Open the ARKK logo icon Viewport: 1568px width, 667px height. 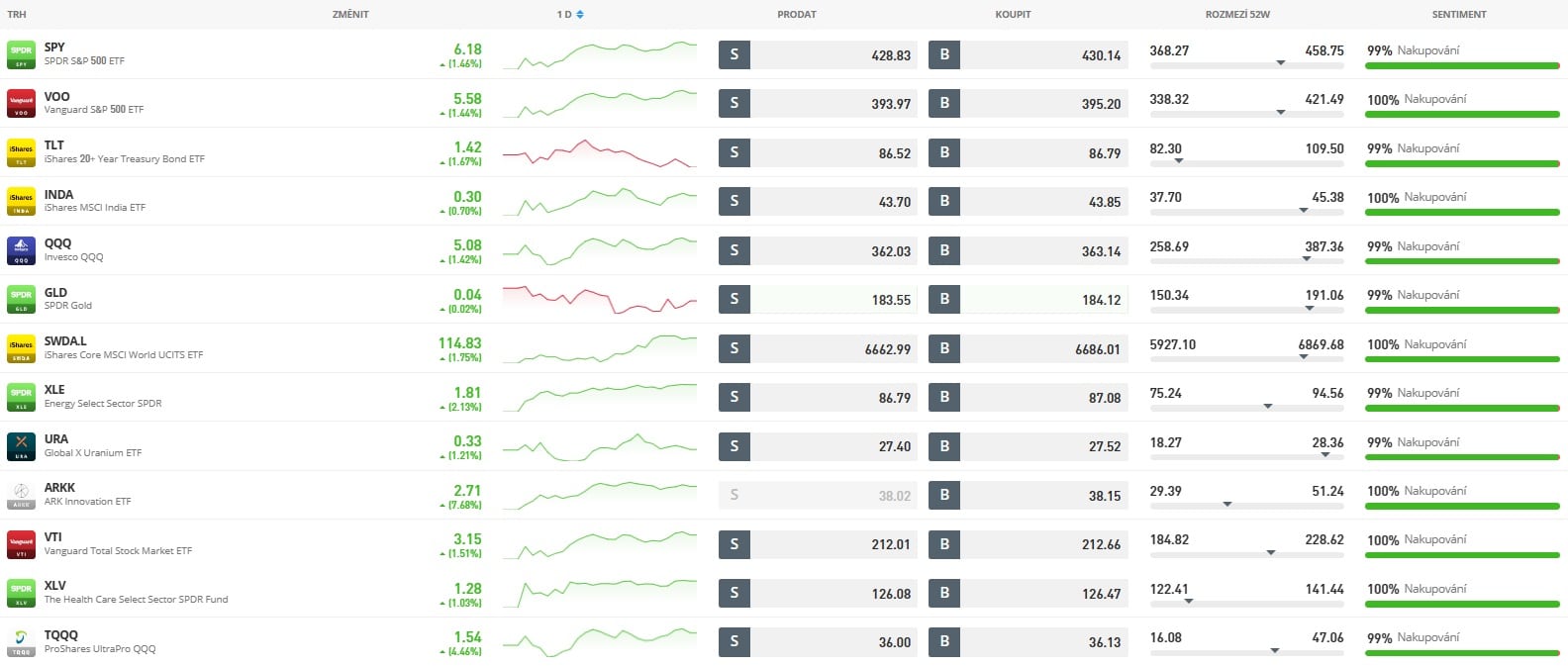[x=21, y=495]
